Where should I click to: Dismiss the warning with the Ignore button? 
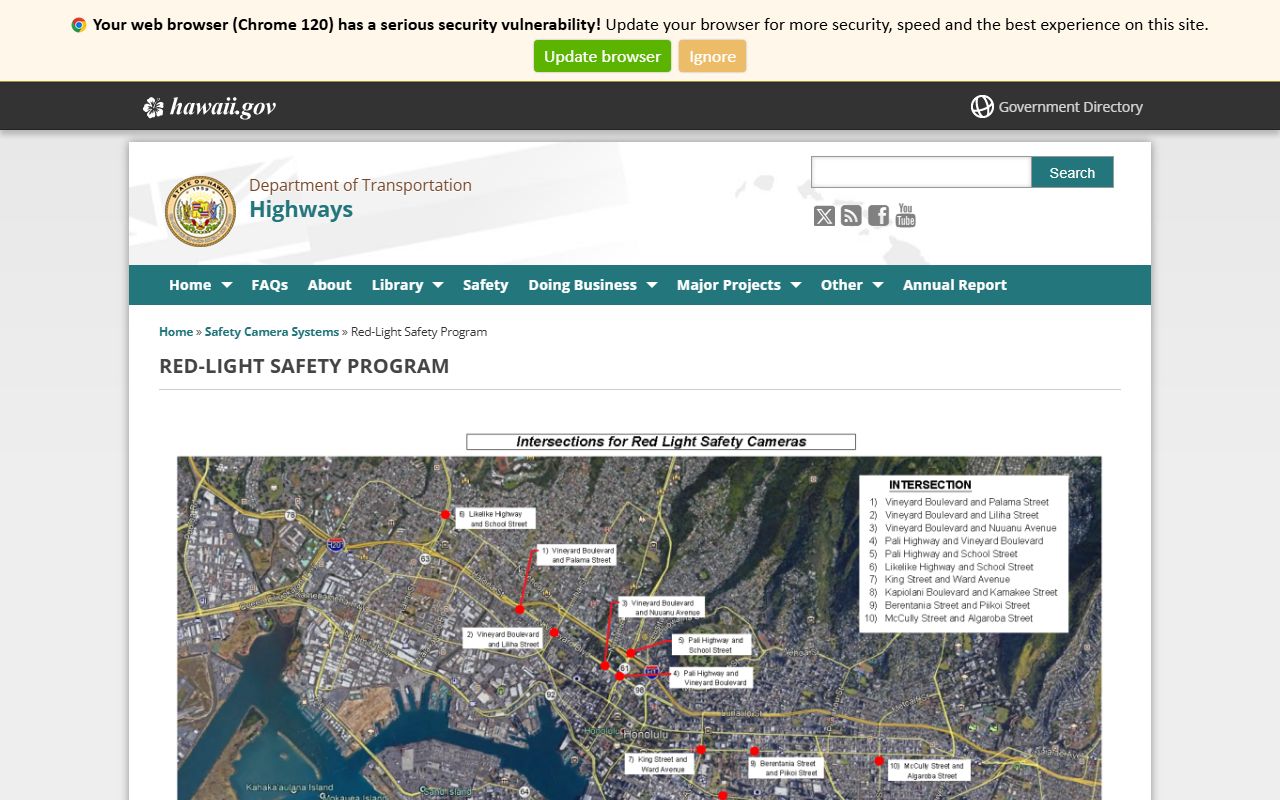click(712, 56)
